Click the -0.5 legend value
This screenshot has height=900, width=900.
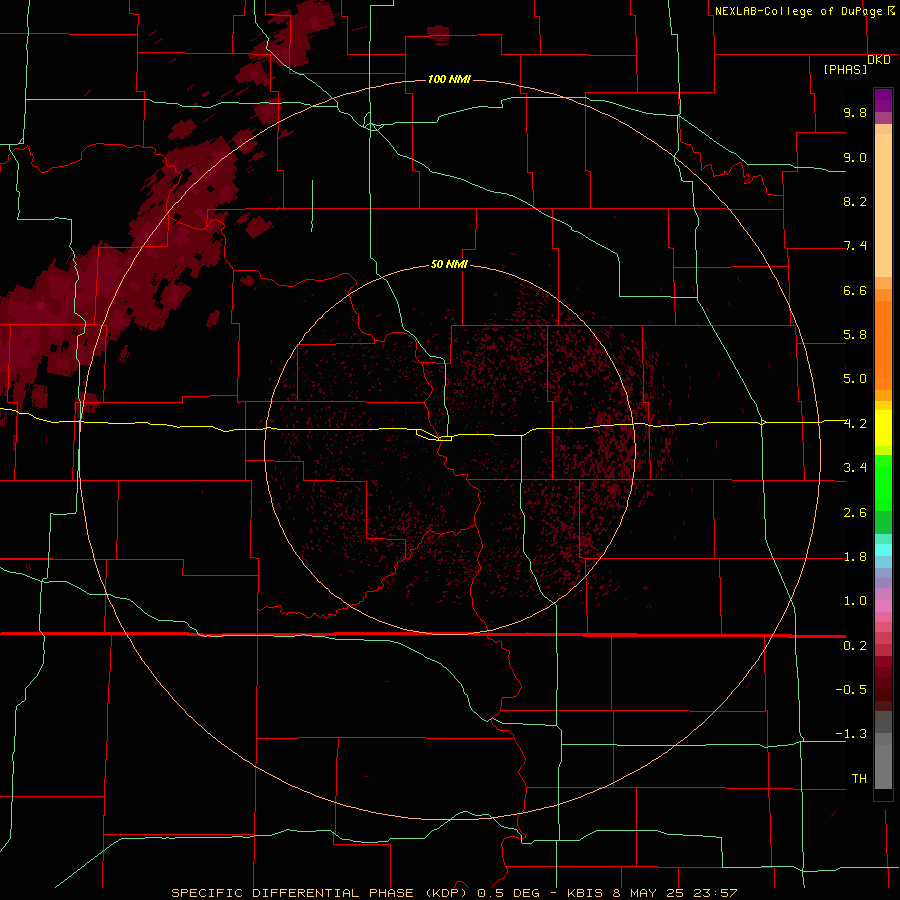pyautogui.click(x=851, y=689)
